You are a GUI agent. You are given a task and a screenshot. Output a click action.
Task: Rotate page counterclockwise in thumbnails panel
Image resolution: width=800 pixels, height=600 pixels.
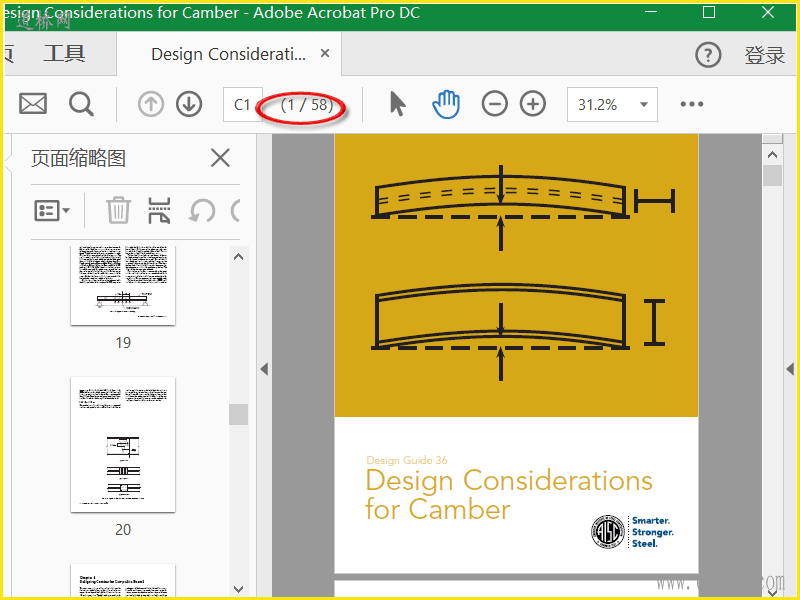point(202,210)
